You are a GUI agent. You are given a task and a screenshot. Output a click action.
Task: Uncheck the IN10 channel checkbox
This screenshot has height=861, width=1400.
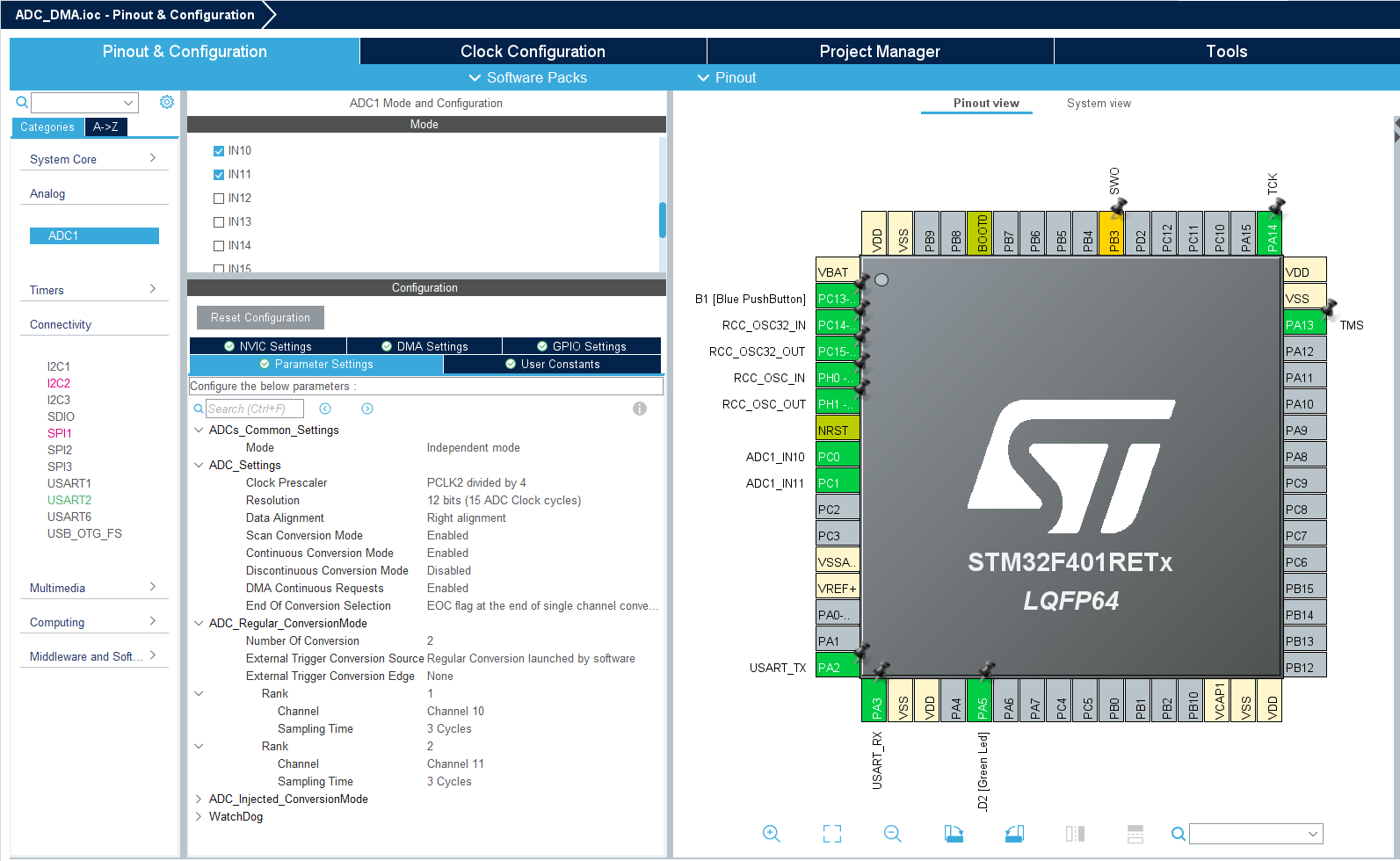219,151
